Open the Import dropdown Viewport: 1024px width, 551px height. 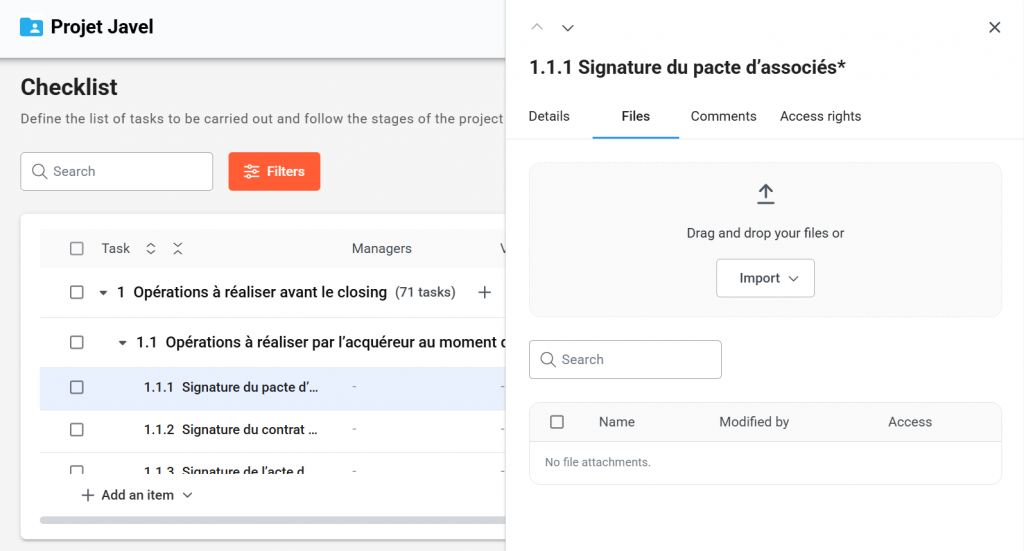coord(765,279)
